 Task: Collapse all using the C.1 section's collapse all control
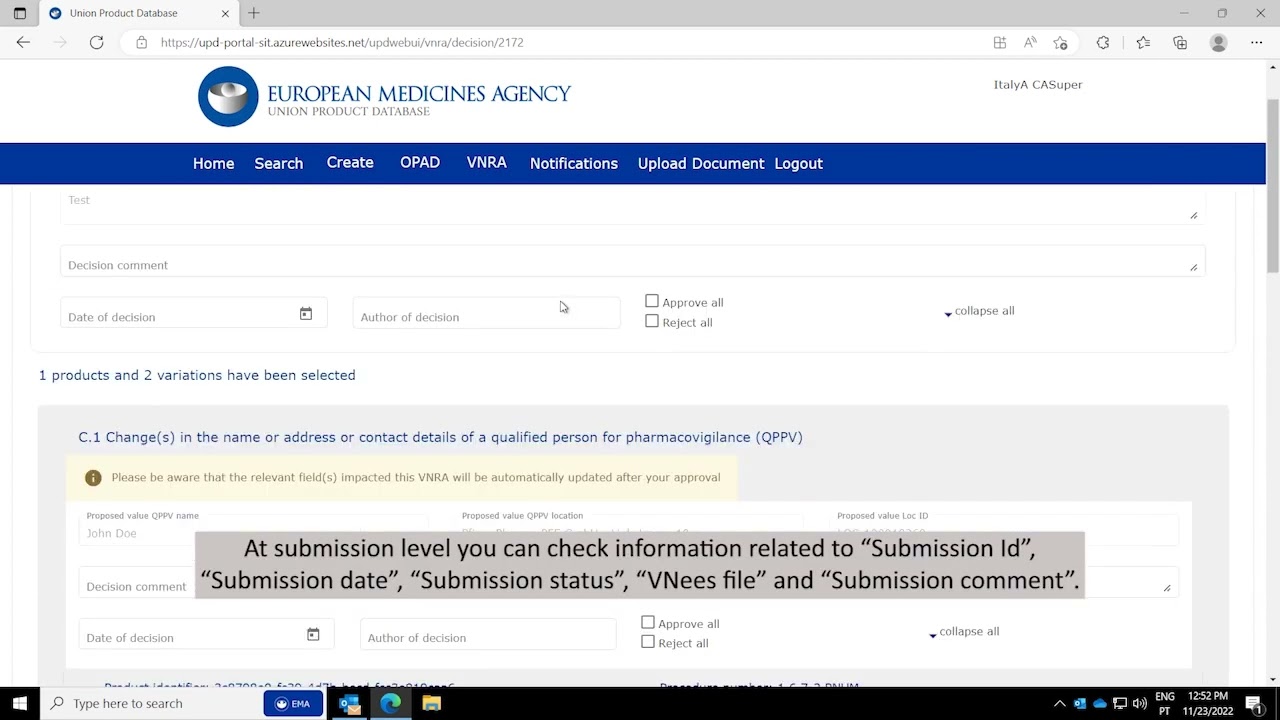coord(964,632)
